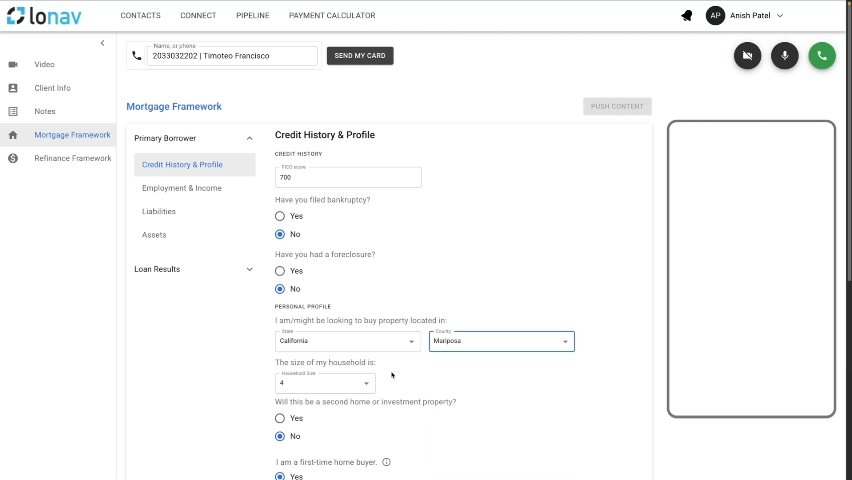Click the Send My Card button
Image resolution: width=852 pixels, height=480 pixels.
point(360,56)
